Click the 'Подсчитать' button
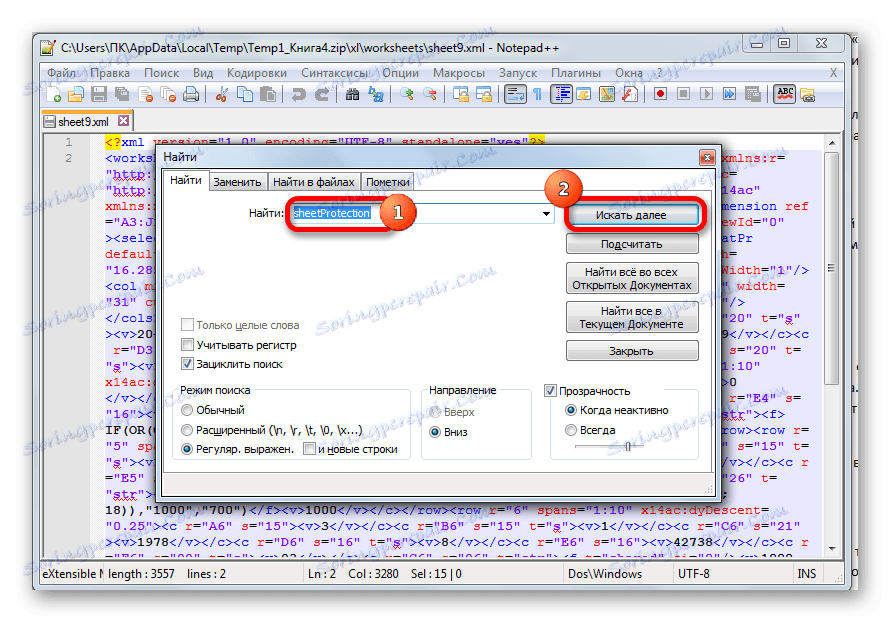 631,244
